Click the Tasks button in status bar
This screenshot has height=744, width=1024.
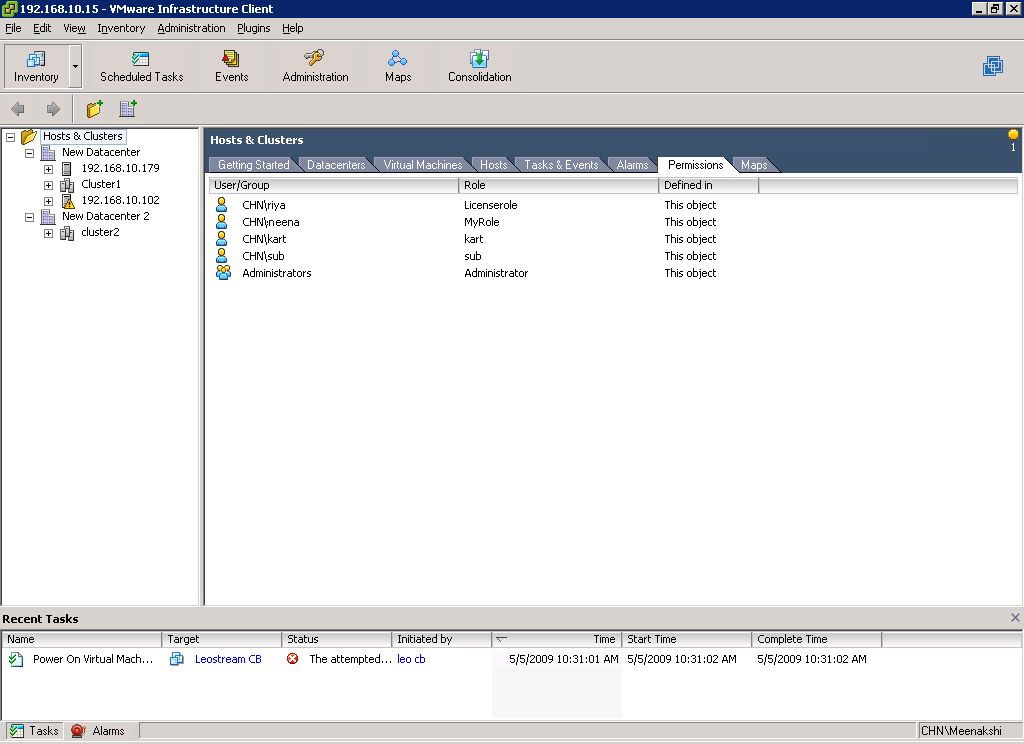click(x=35, y=731)
